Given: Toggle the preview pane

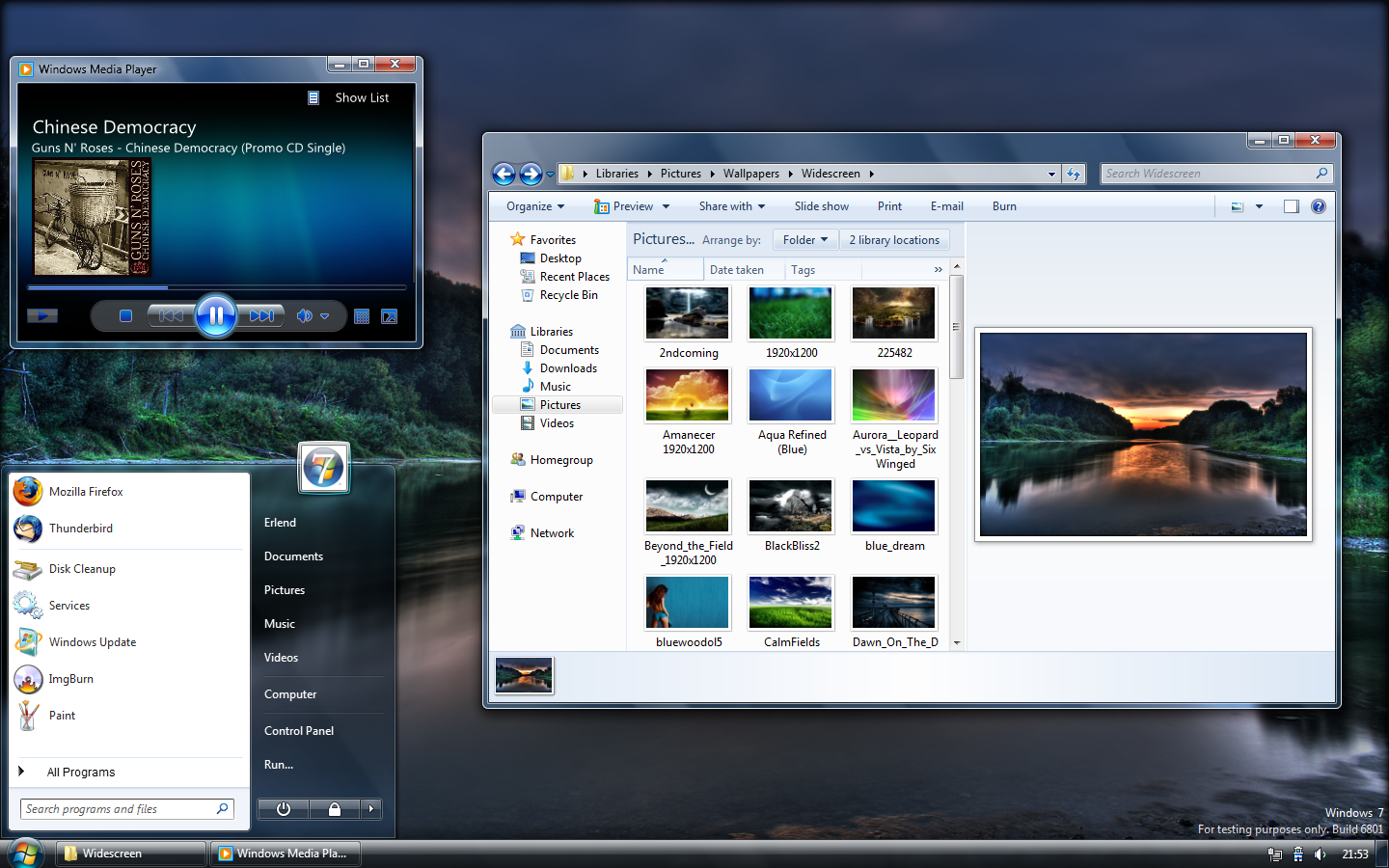Looking at the screenshot, I should [x=1292, y=206].
